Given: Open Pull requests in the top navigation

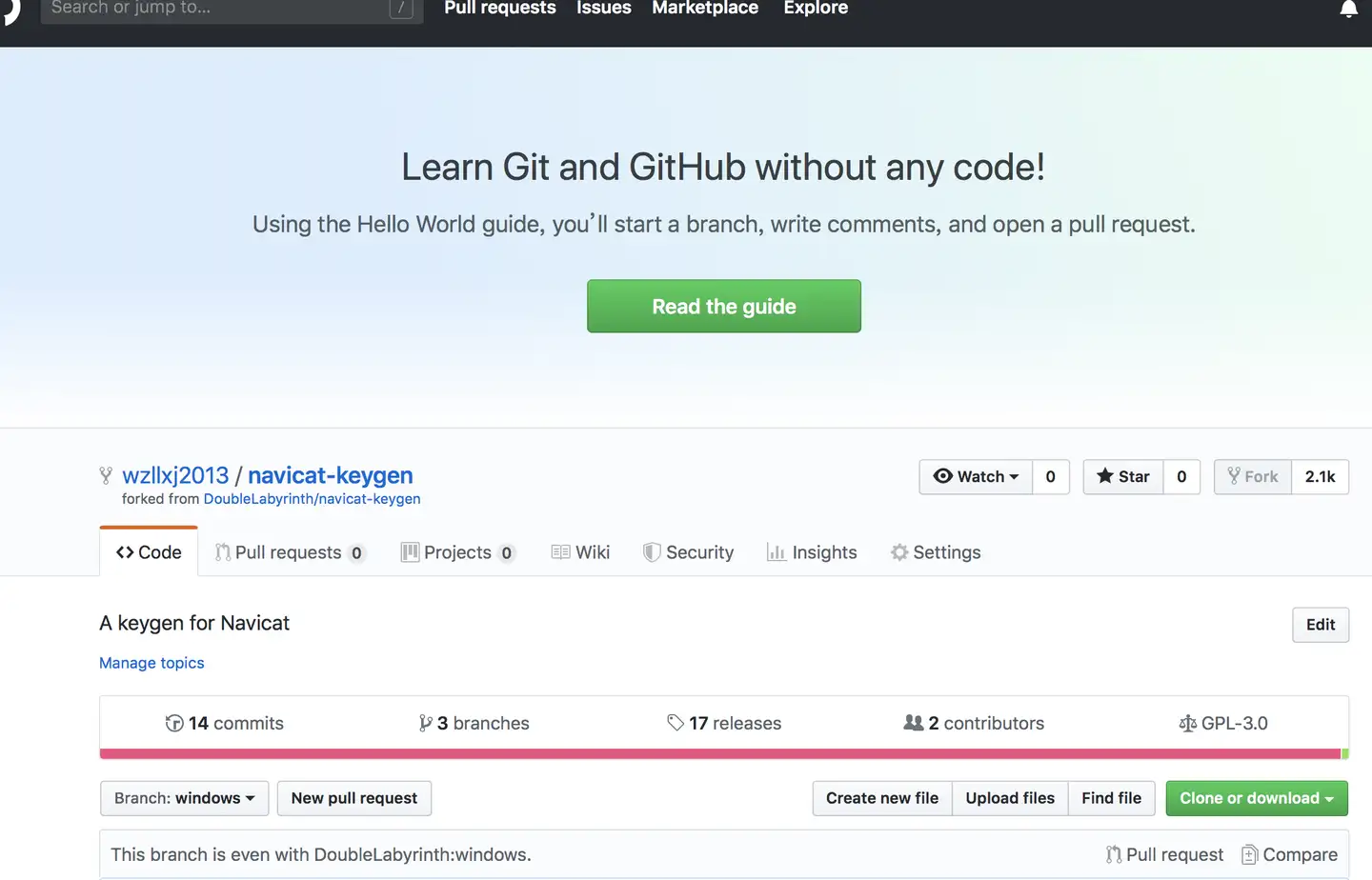Looking at the screenshot, I should [500, 9].
